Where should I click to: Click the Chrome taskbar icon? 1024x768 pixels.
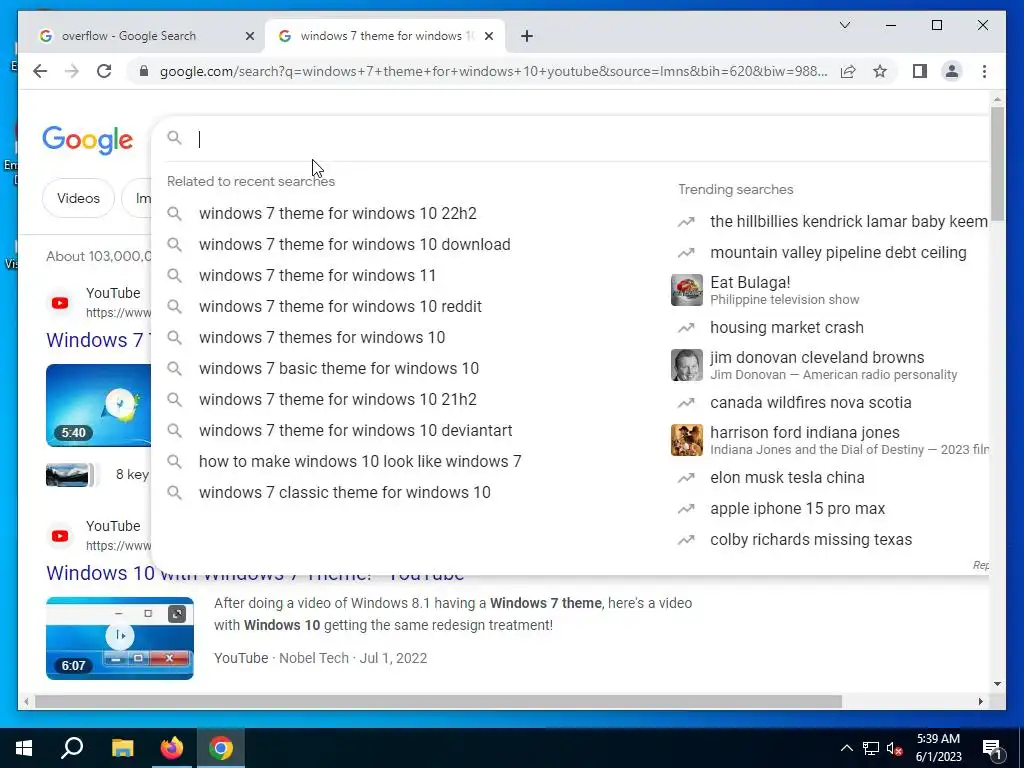click(x=221, y=748)
